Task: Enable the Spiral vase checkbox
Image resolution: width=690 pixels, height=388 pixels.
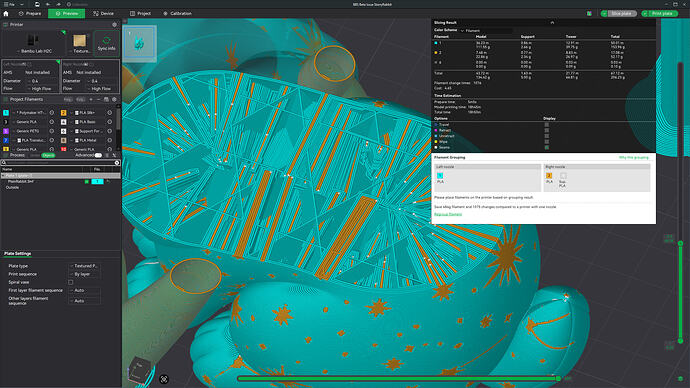Action: (x=70, y=282)
